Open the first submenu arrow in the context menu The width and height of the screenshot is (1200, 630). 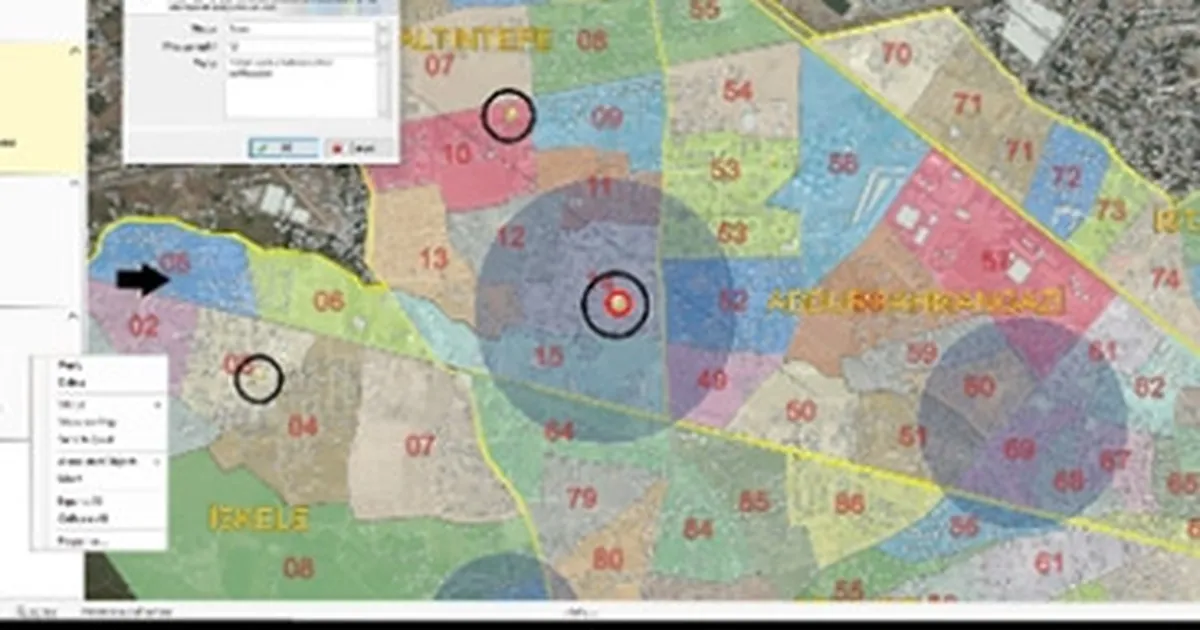[157, 405]
